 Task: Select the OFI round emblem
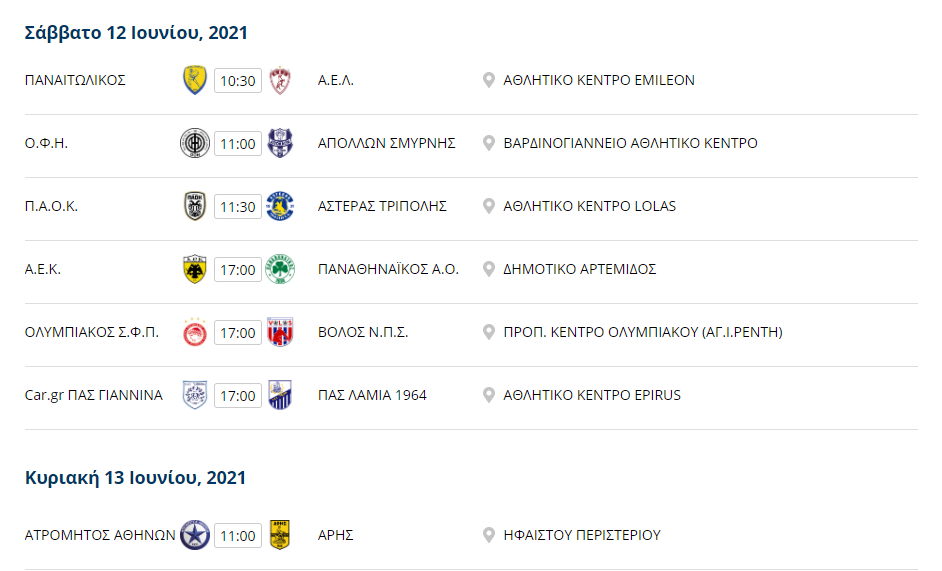coord(195,144)
